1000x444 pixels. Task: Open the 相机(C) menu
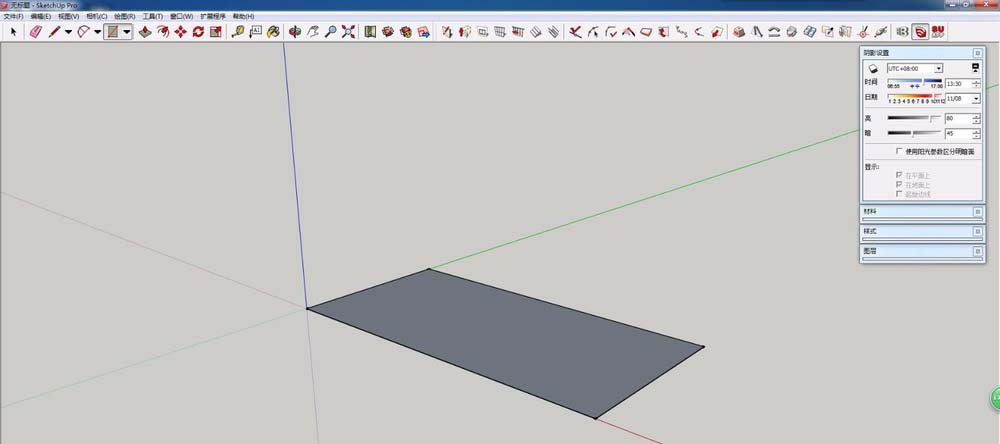click(x=97, y=16)
